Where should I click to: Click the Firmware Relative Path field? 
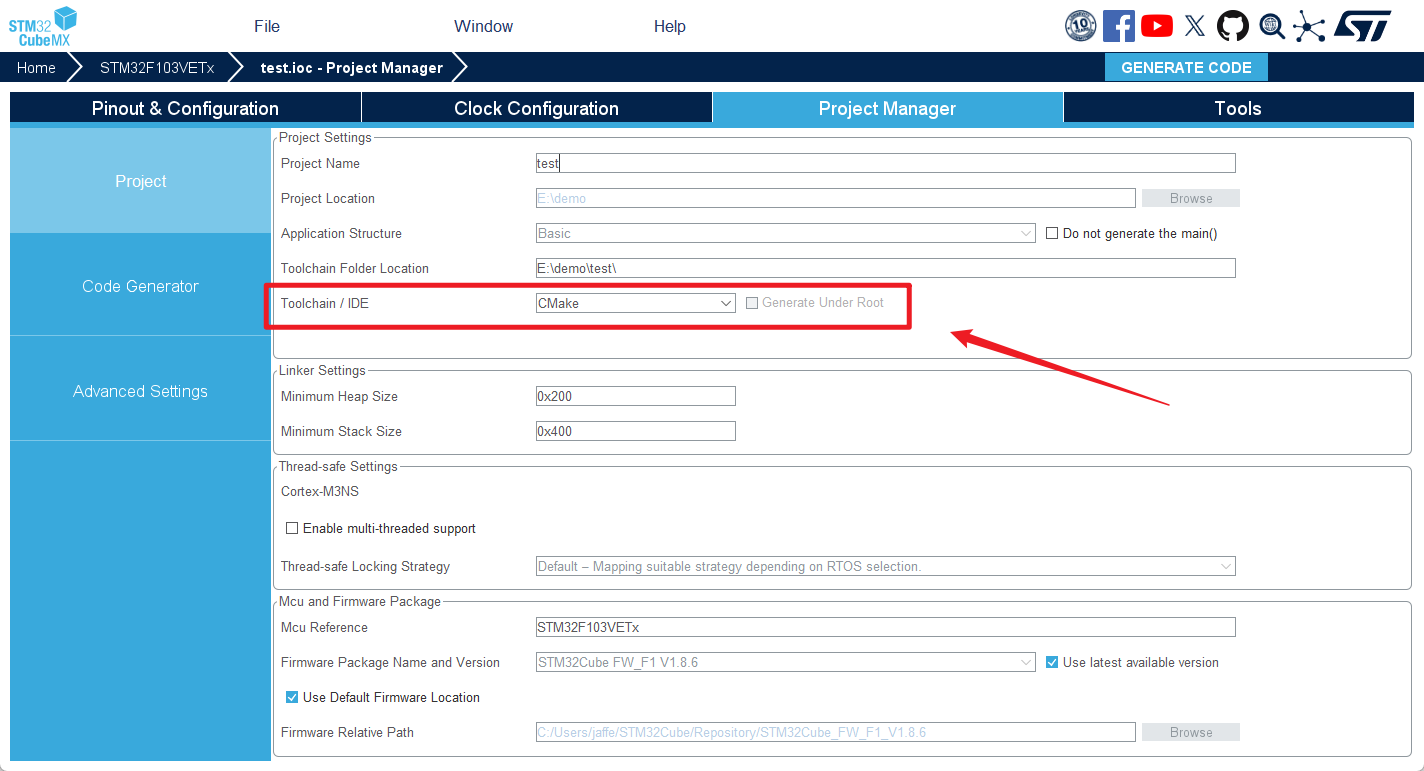click(836, 732)
